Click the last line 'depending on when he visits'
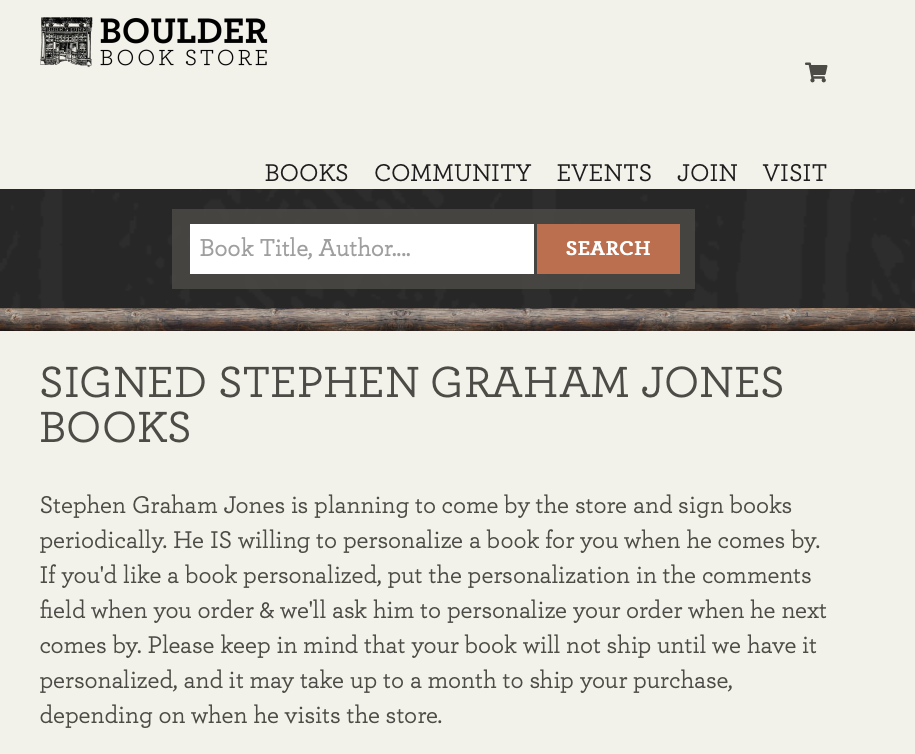915x754 pixels. (240, 716)
